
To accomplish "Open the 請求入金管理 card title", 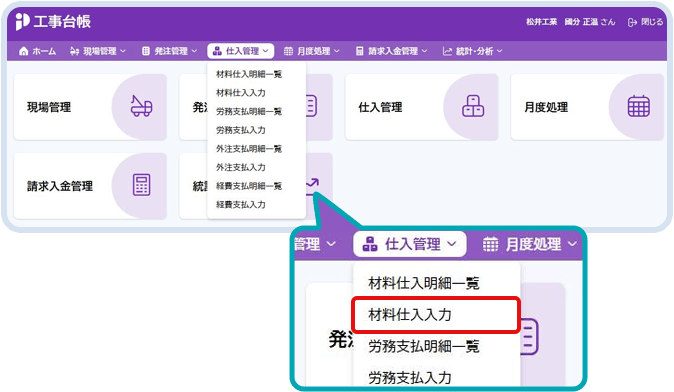I will 60,186.
